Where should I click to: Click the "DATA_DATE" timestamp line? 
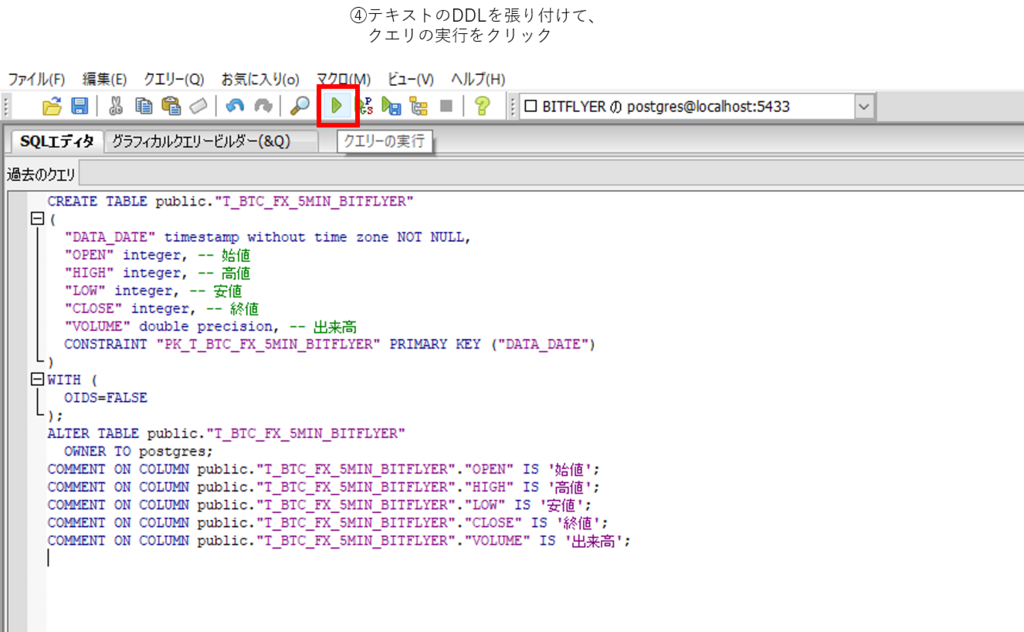(268, 237)
